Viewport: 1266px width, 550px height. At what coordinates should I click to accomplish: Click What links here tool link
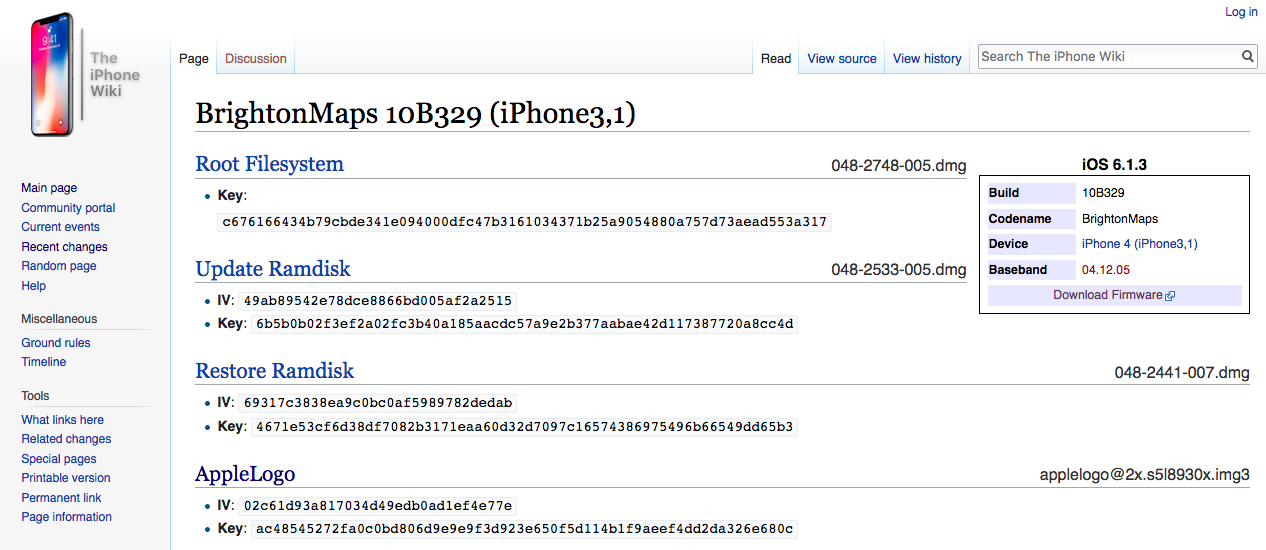coord(62,420)
